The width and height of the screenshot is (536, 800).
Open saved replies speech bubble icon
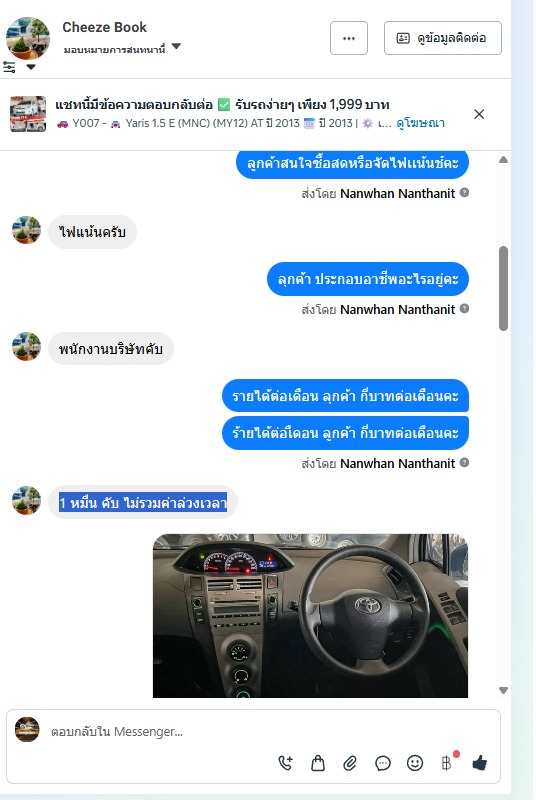pyautogui.click(x=382, y=763)
